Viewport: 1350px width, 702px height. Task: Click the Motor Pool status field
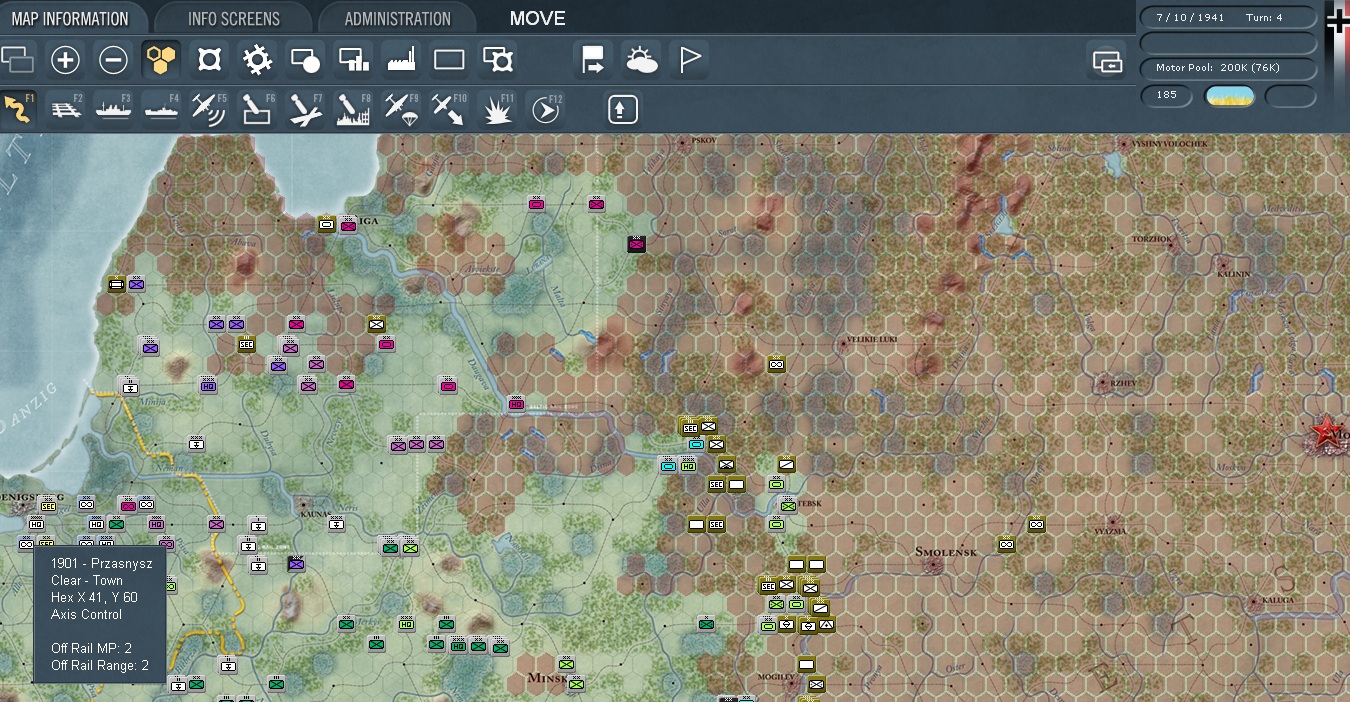[x=1228, y=68]
